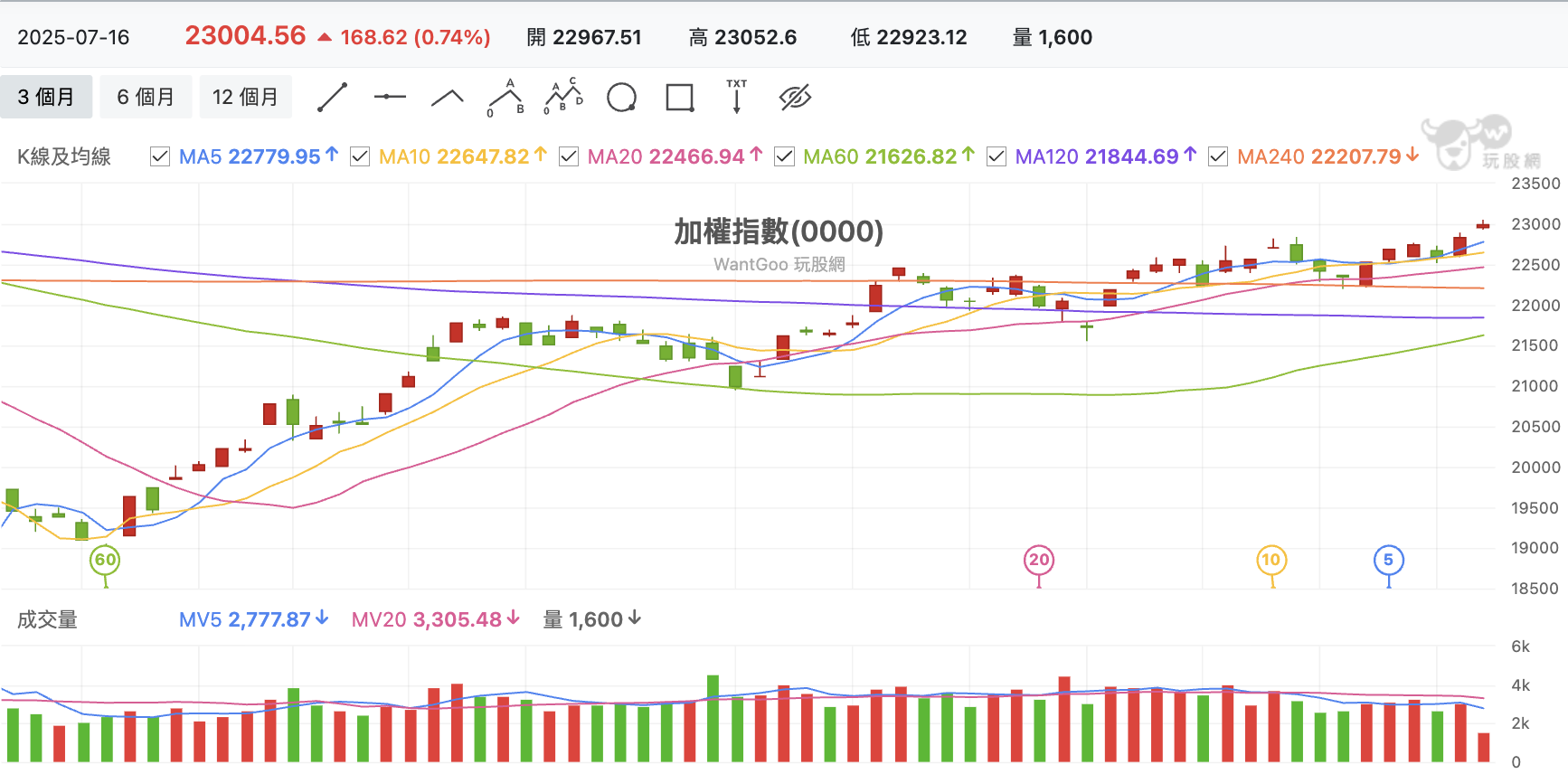Click the 6k volume axis label

click(x=1521, y=647)
